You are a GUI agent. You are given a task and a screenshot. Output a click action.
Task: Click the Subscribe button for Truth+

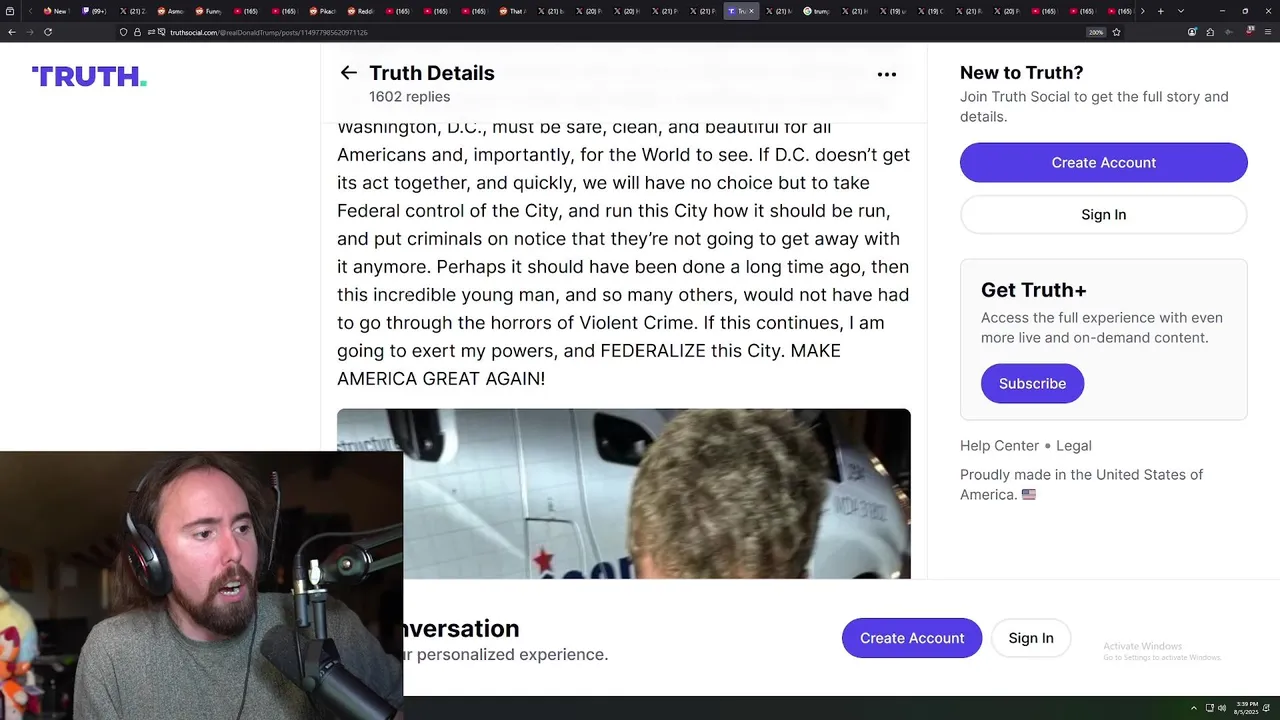pos(1032,383)
